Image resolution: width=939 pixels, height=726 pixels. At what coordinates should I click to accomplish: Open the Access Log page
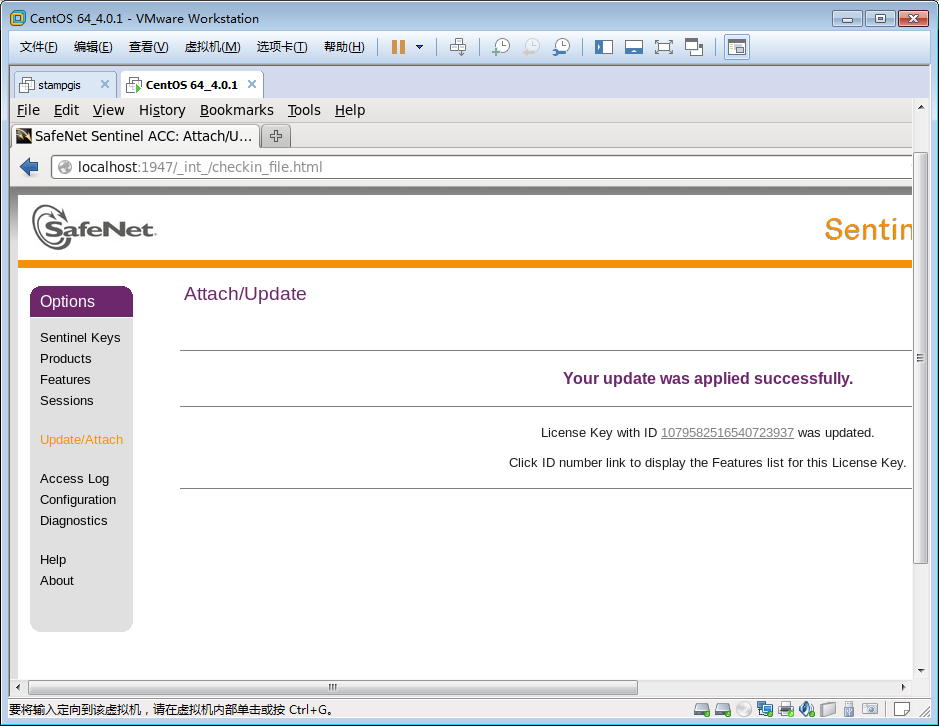74,479
